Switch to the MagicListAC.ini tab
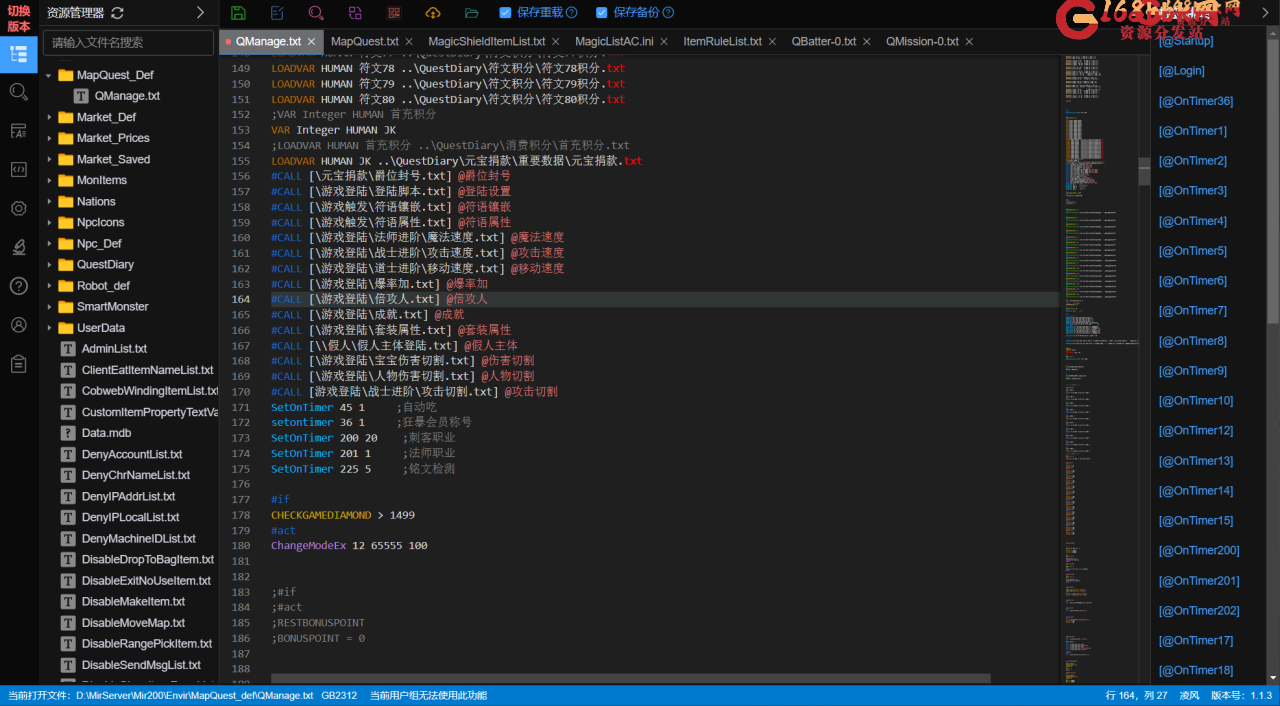 pyautogui.click(x=614, y=42)
